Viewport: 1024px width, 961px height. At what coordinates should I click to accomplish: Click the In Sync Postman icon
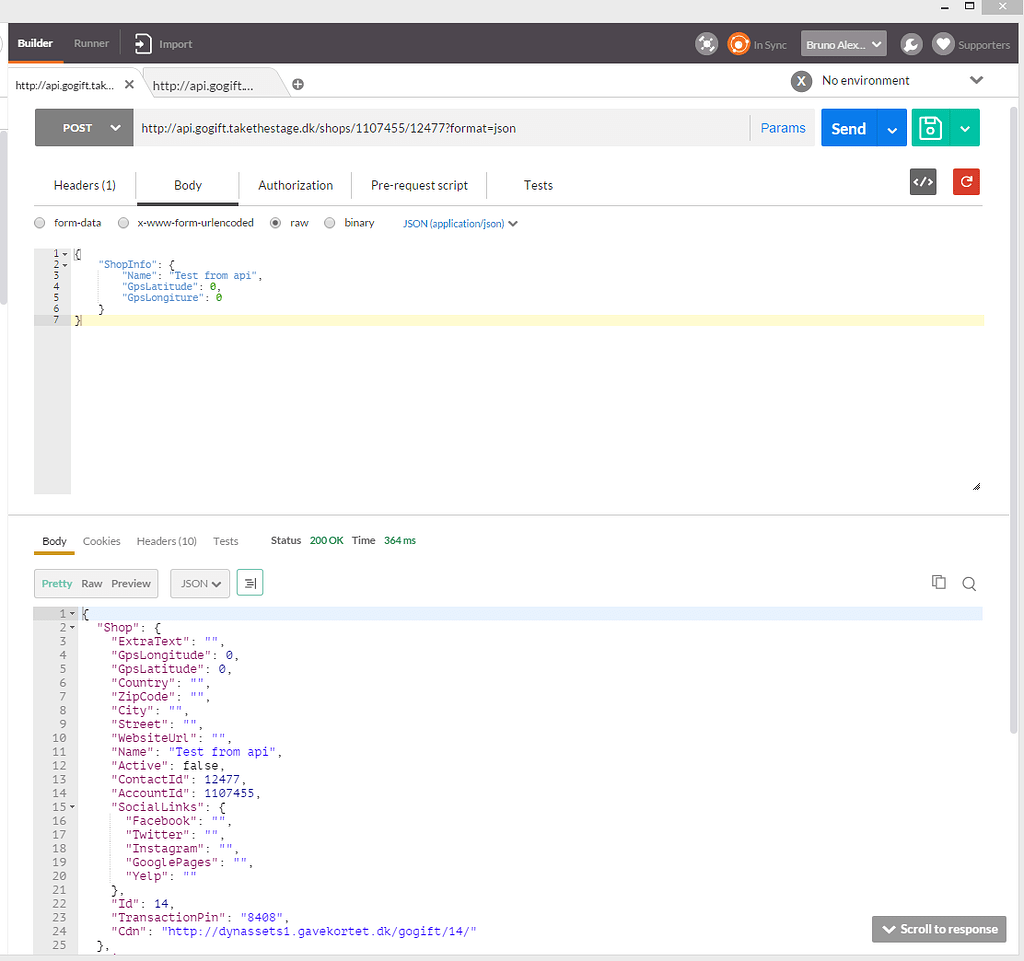(738, 44)
